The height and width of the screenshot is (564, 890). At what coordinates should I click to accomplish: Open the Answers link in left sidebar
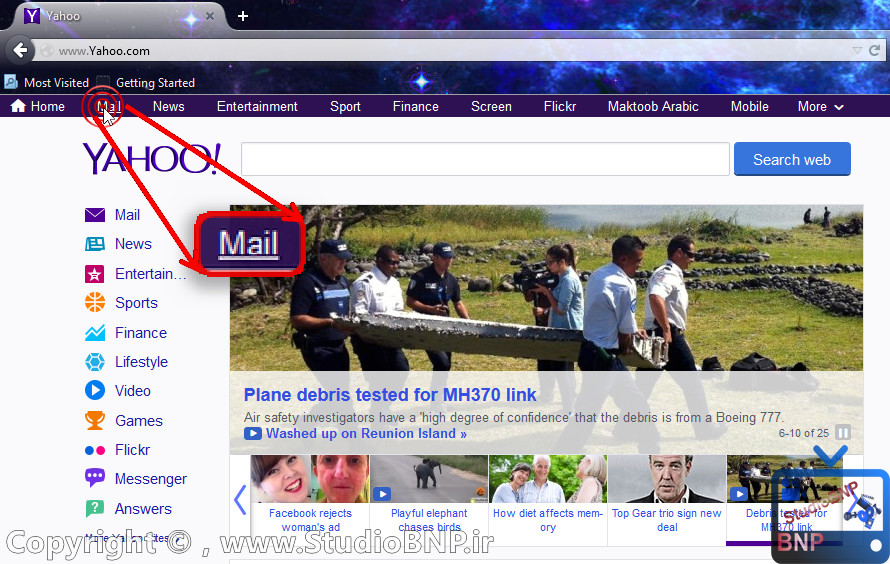(143, 509)
